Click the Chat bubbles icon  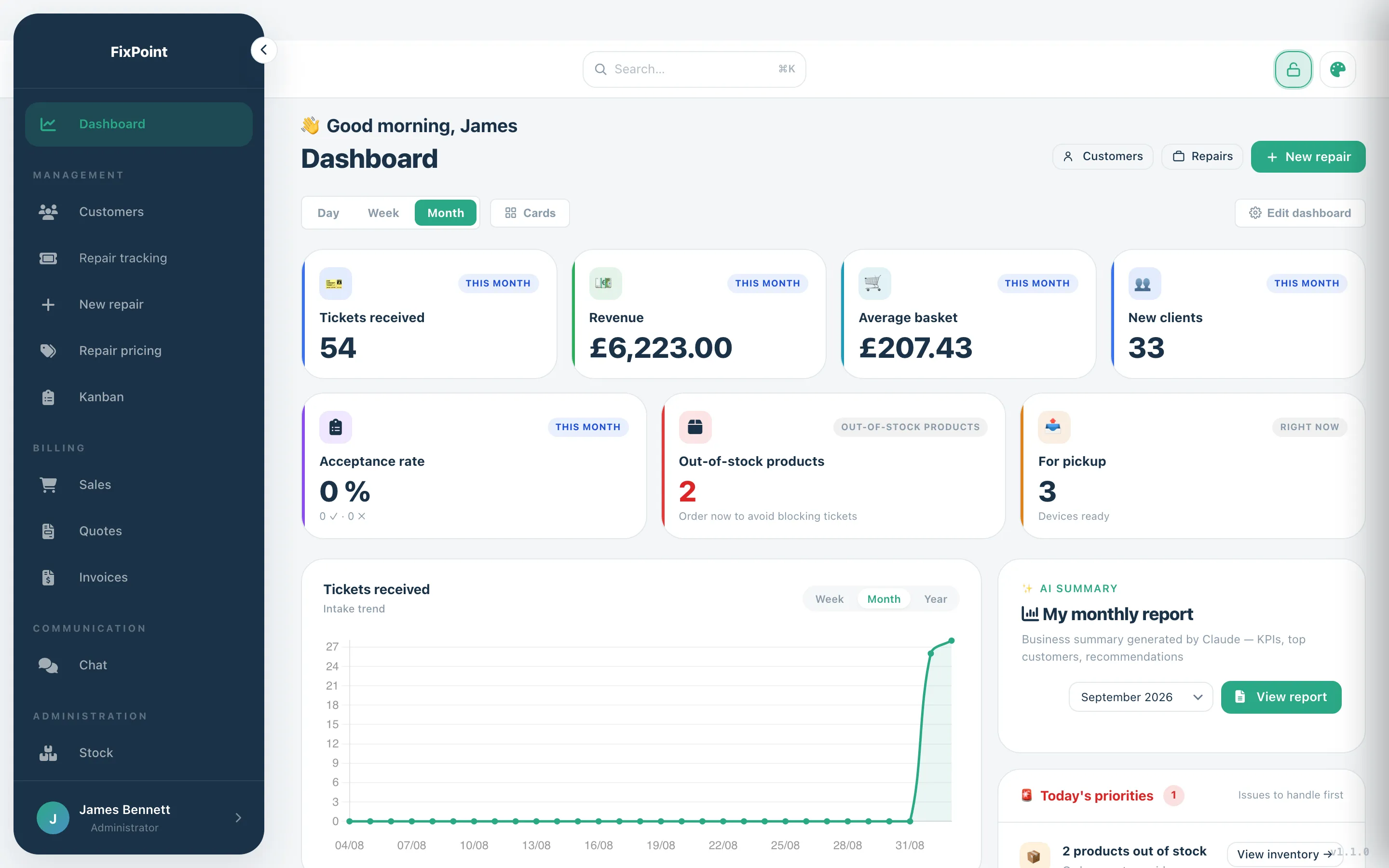click(x=48, y=665)
